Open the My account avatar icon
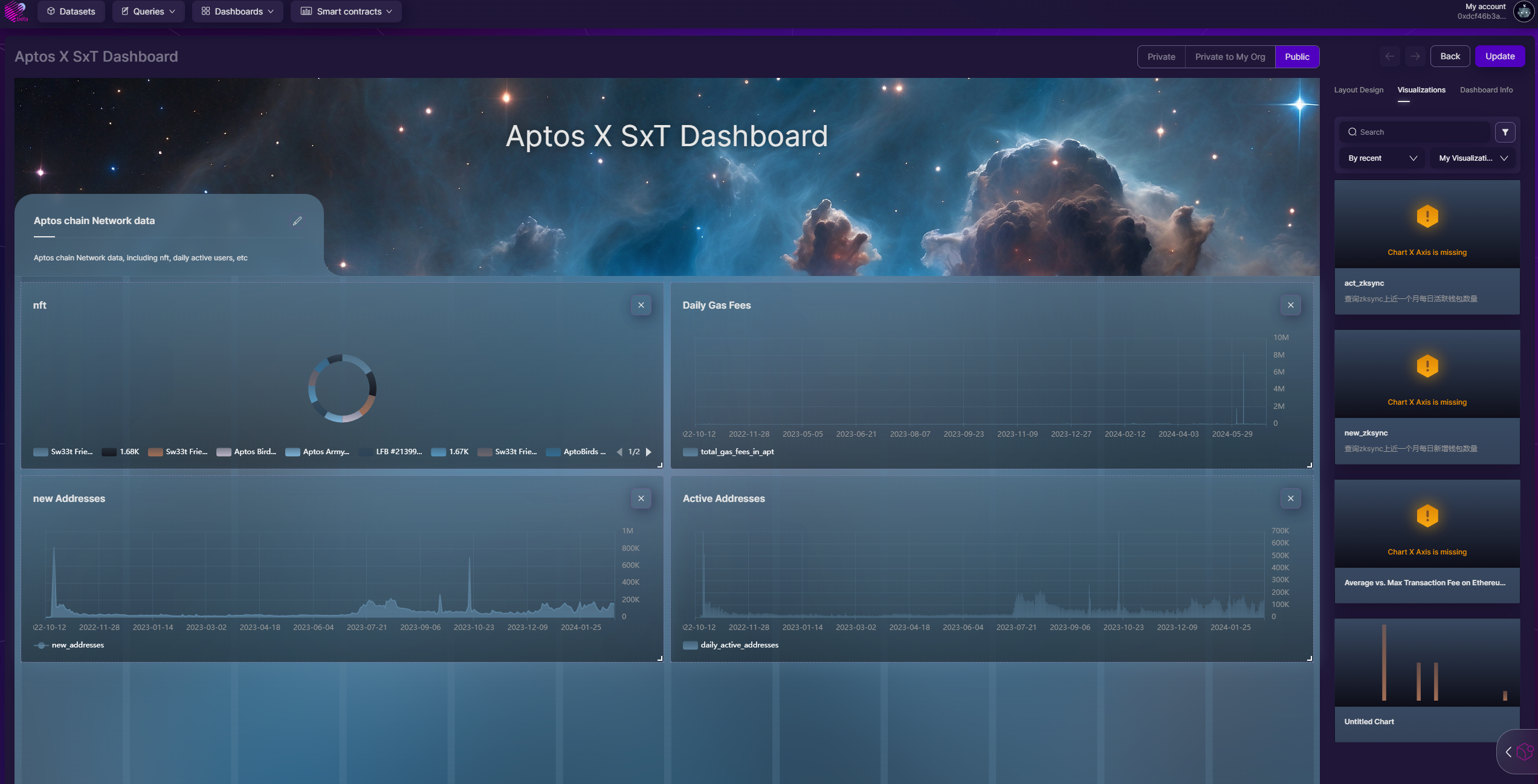 1524,11
